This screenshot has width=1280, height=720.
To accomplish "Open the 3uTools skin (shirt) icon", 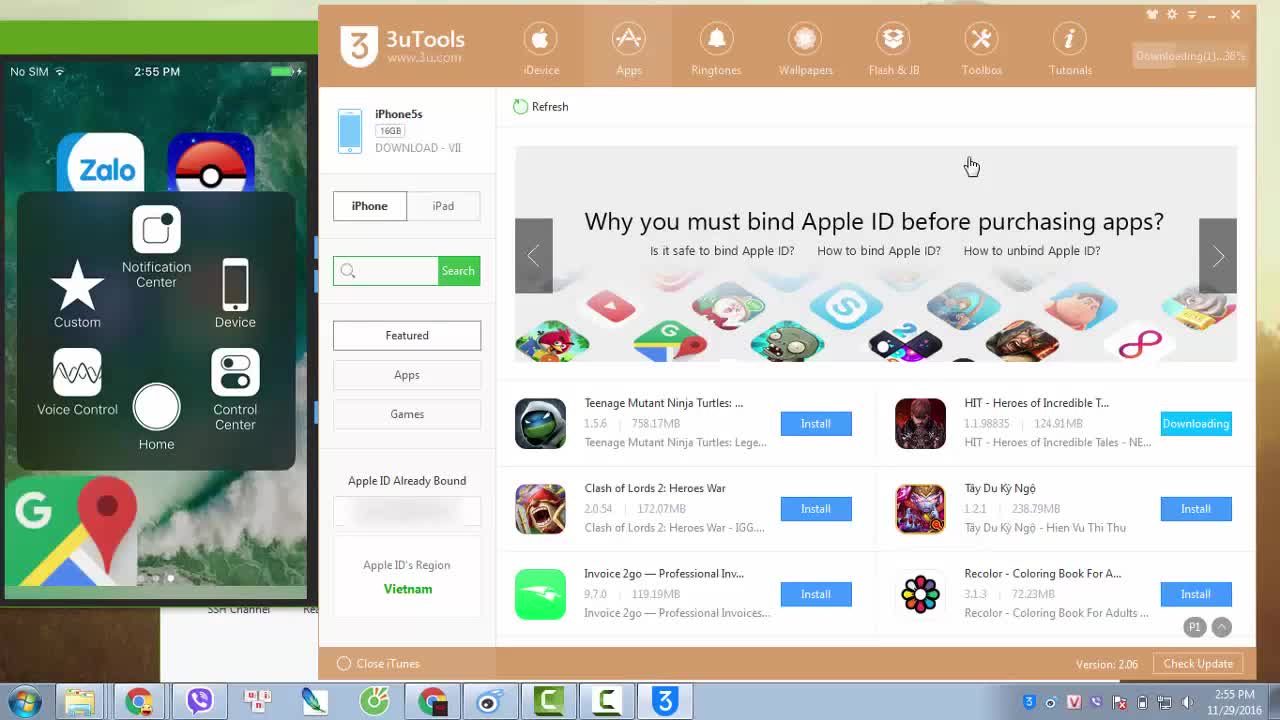I will (1151, 15).
